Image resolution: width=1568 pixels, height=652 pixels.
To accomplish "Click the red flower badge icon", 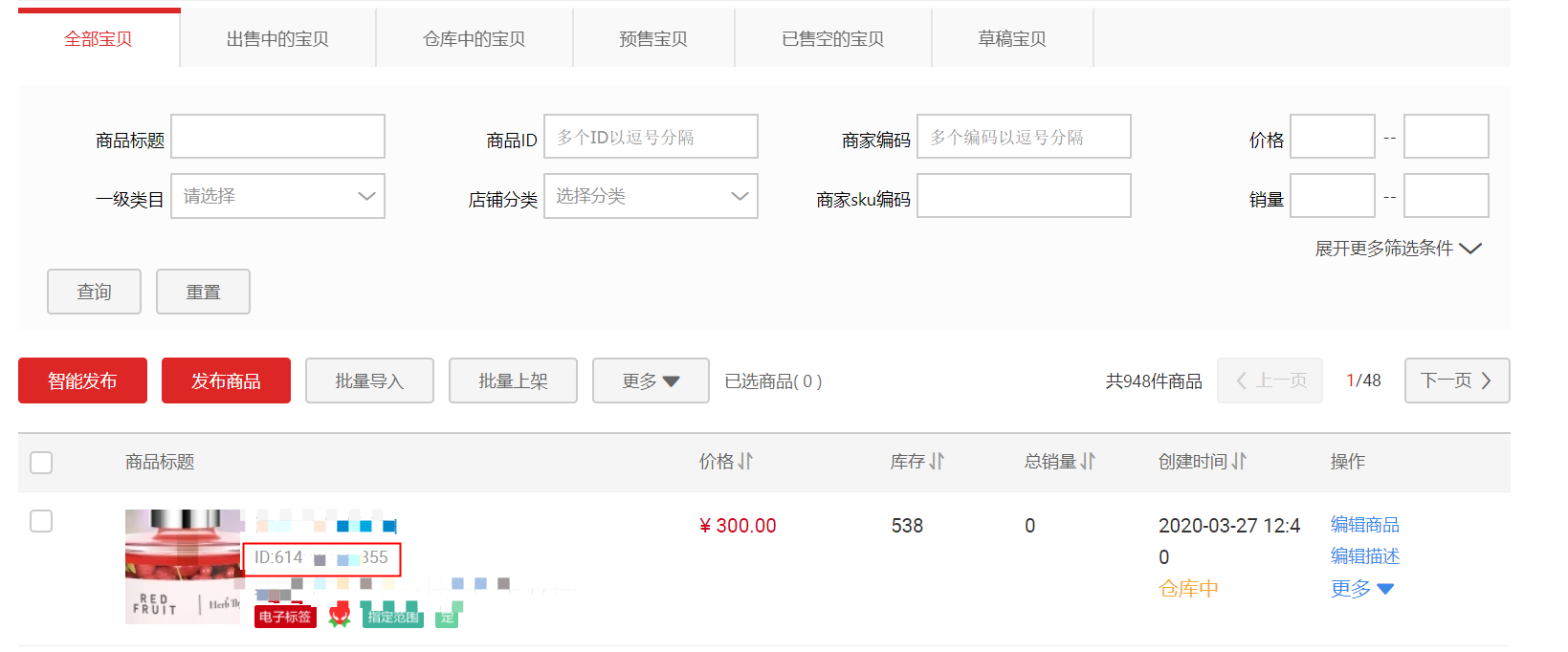I will (x=340, y=616).
